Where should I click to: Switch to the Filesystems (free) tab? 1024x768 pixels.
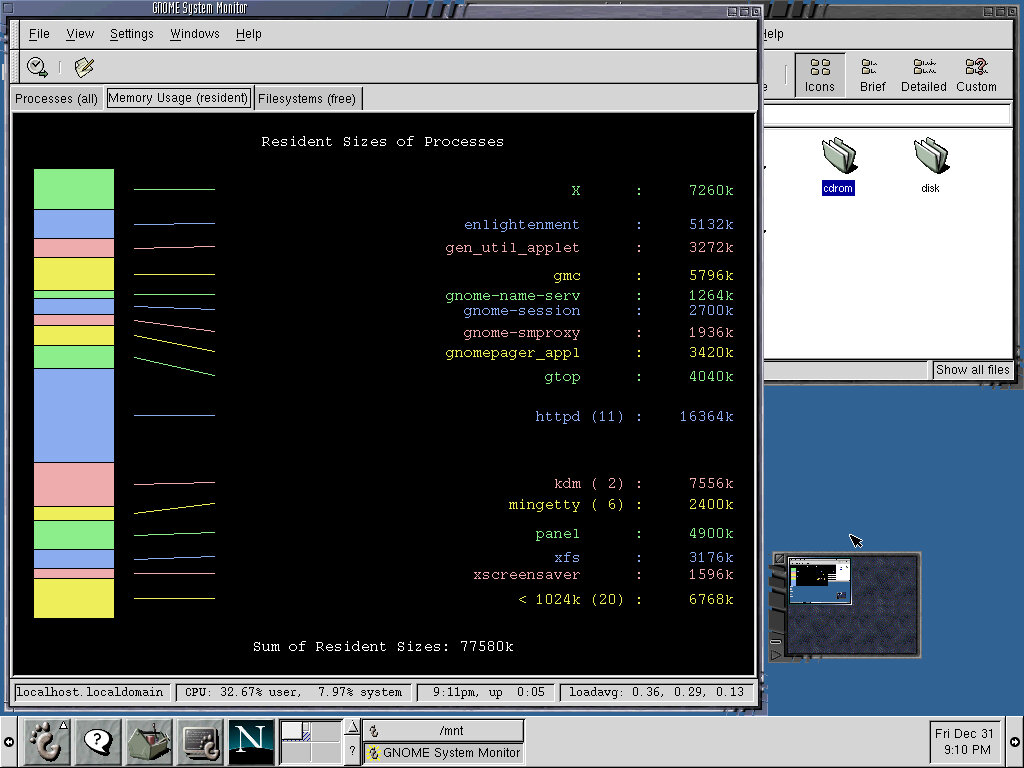(306, 98)
